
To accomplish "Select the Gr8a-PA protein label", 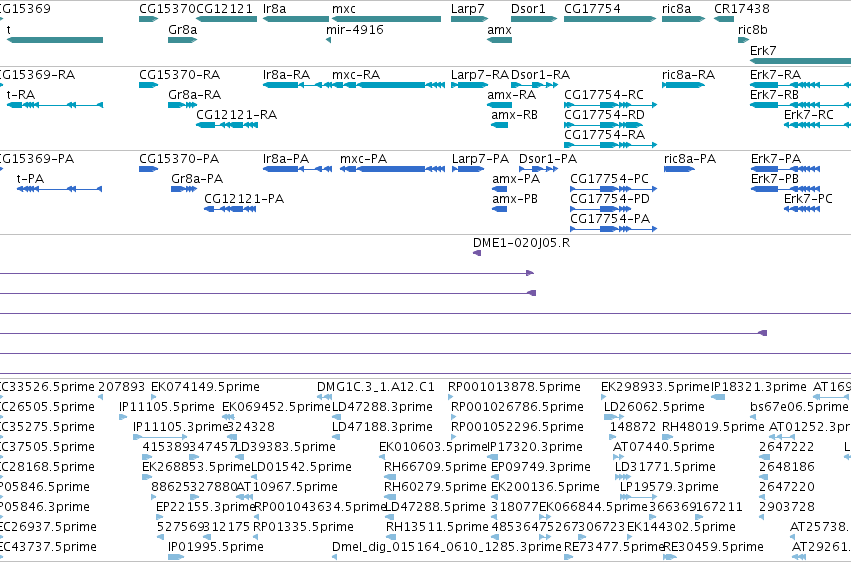I will click(x=197, y=179).
